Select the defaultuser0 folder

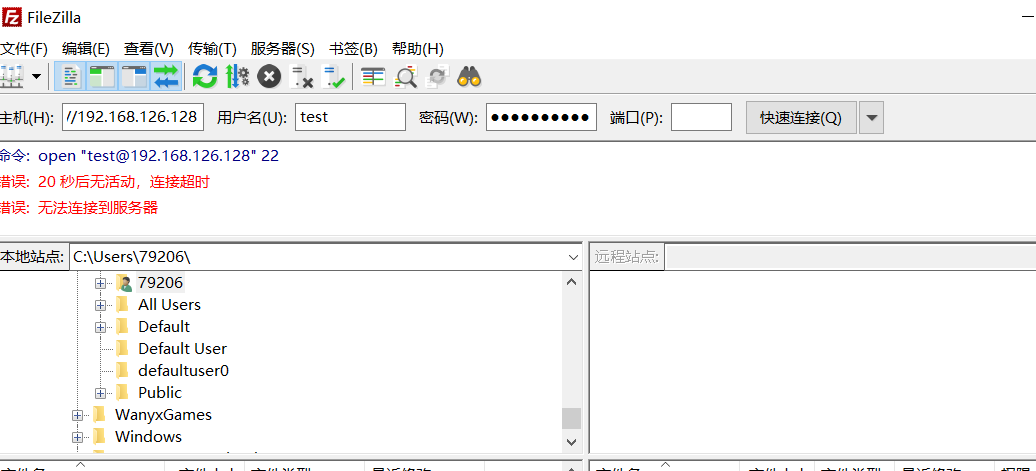[x=184, y=371]
